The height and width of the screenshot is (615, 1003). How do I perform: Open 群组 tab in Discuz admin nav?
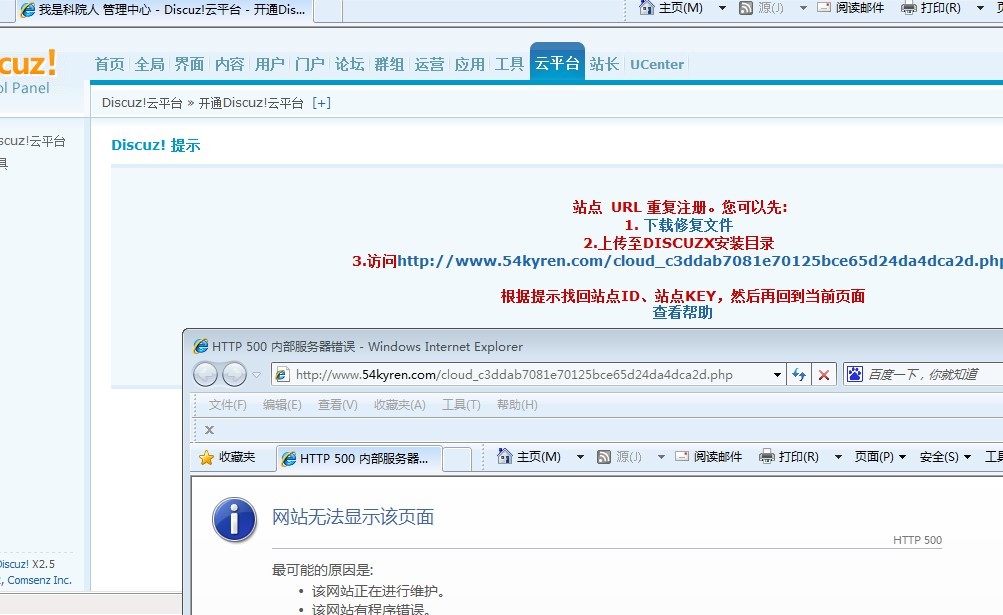coord(389,64)
